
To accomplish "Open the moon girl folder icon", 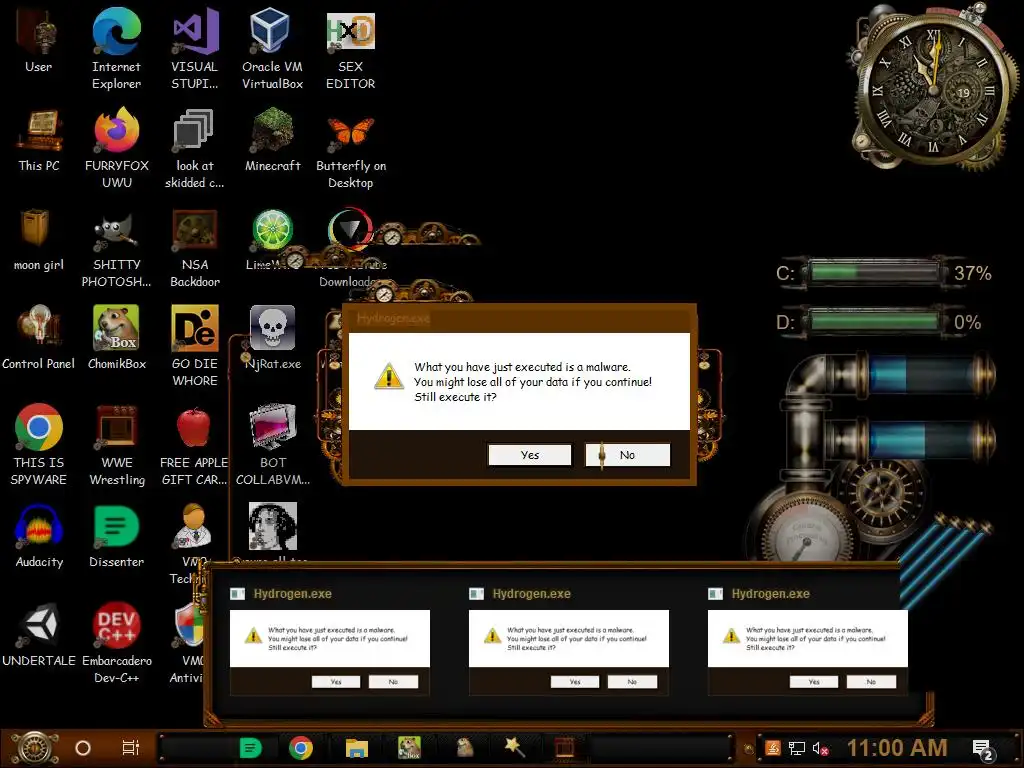I will tap(39, 240).
